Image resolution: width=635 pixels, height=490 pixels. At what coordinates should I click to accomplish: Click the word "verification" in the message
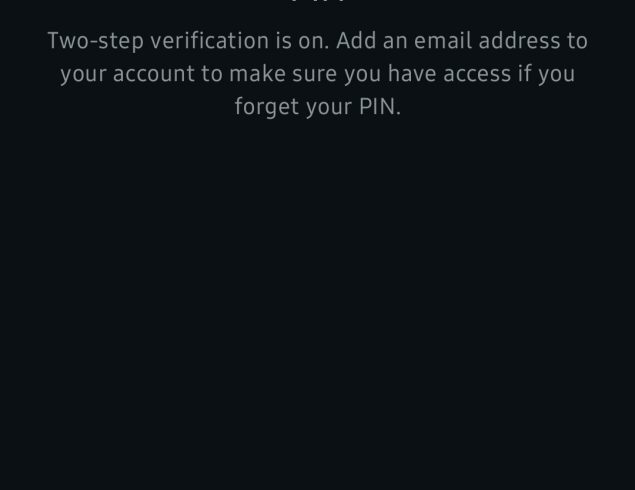210,41
